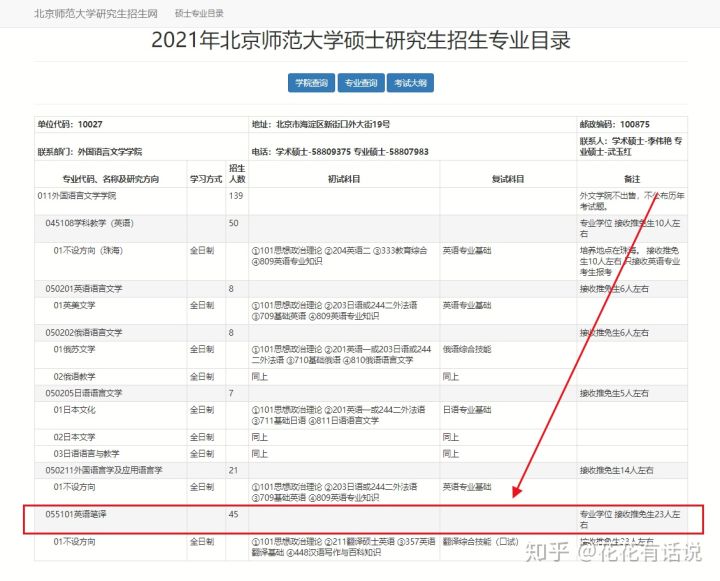Viewport: 720px width, 581px height.
Task: Select 02俄语教学 direction
Action: (74, 377)
